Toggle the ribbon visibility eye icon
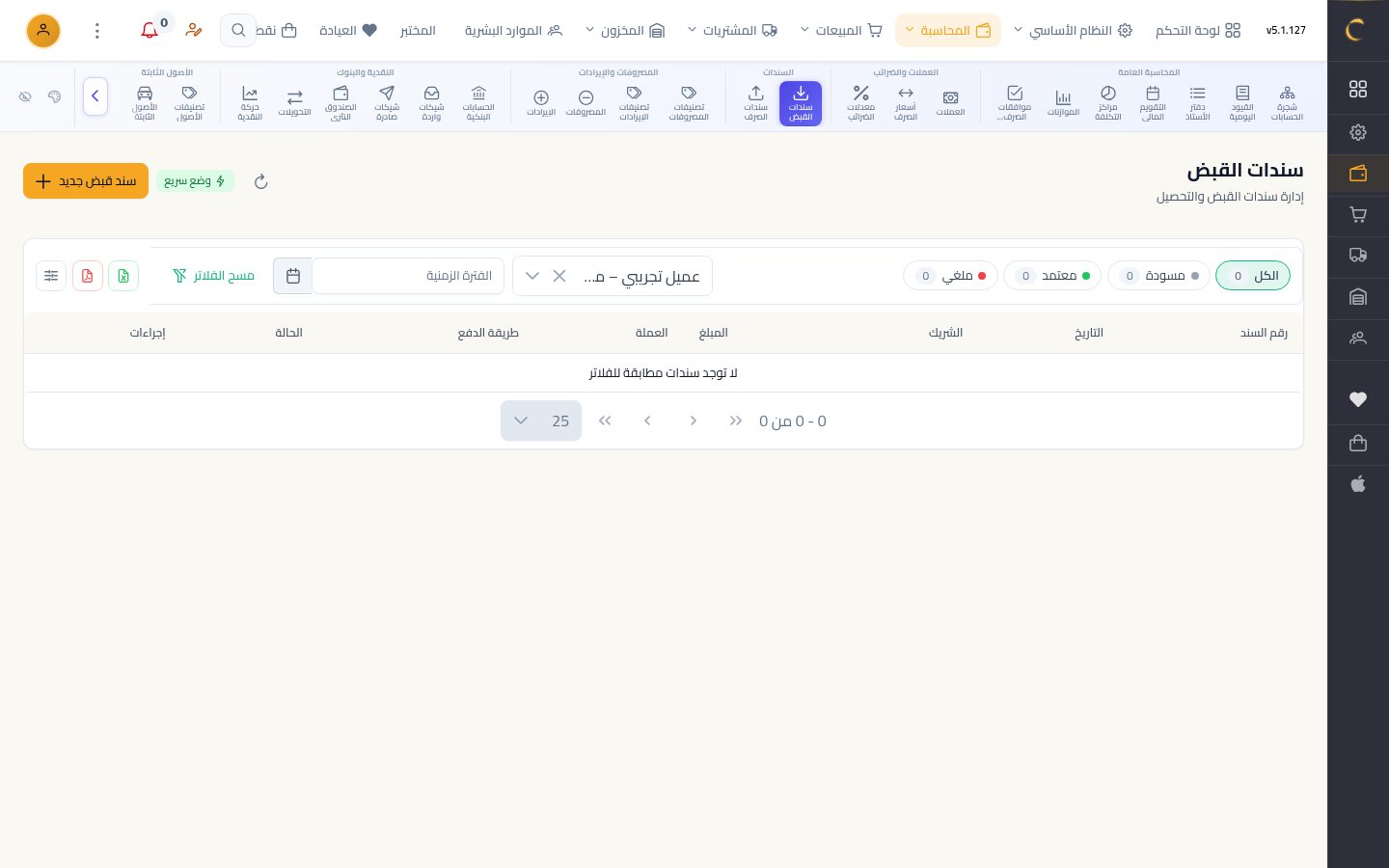 point(26,96)
